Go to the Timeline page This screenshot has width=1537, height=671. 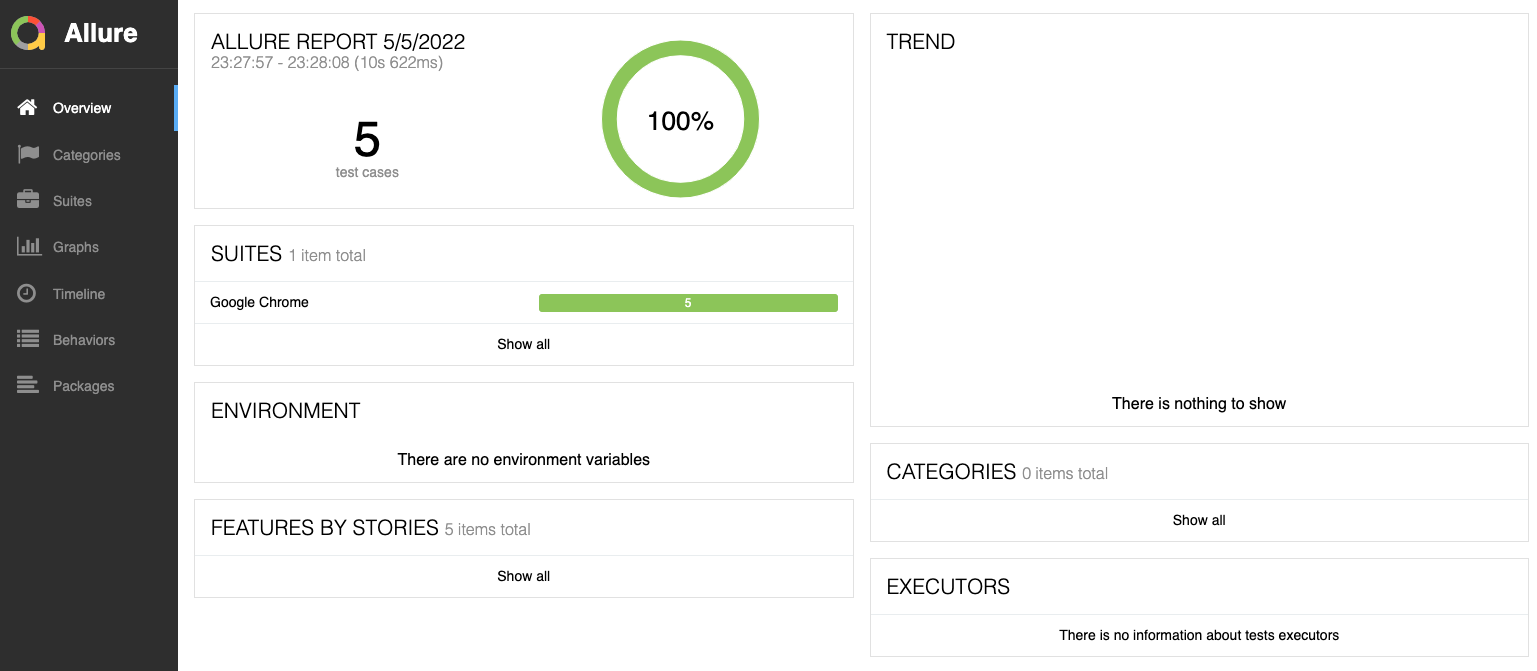[79, 294]
